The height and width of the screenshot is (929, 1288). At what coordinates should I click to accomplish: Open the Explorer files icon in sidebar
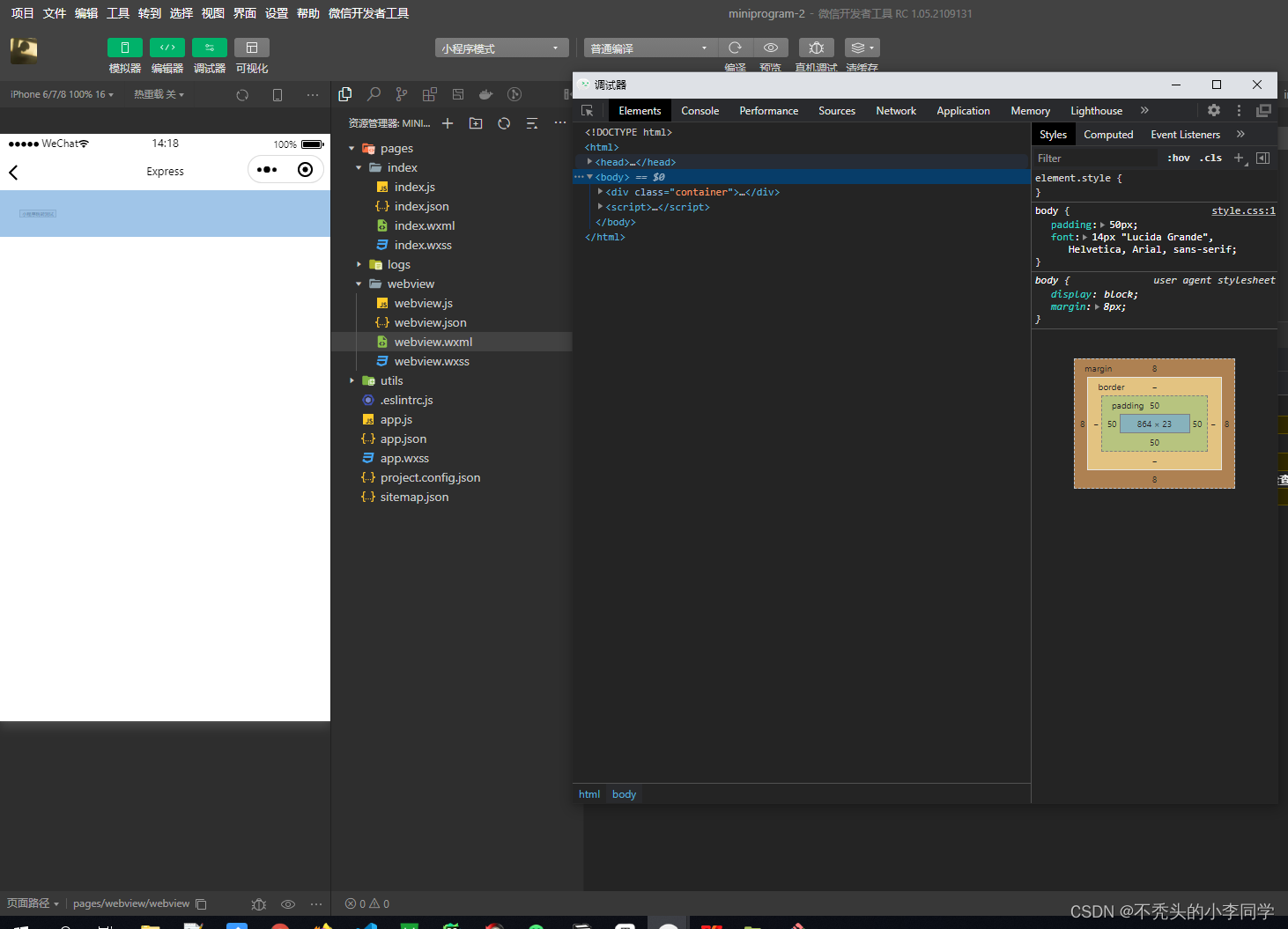345,94
